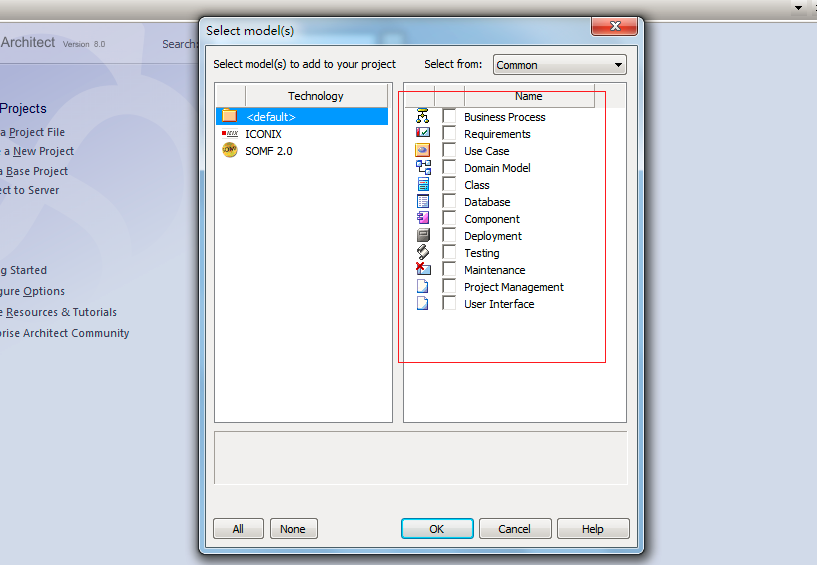Open the Getting Started link on Start Page
817x565 pixels.
[x=23, y=270]
